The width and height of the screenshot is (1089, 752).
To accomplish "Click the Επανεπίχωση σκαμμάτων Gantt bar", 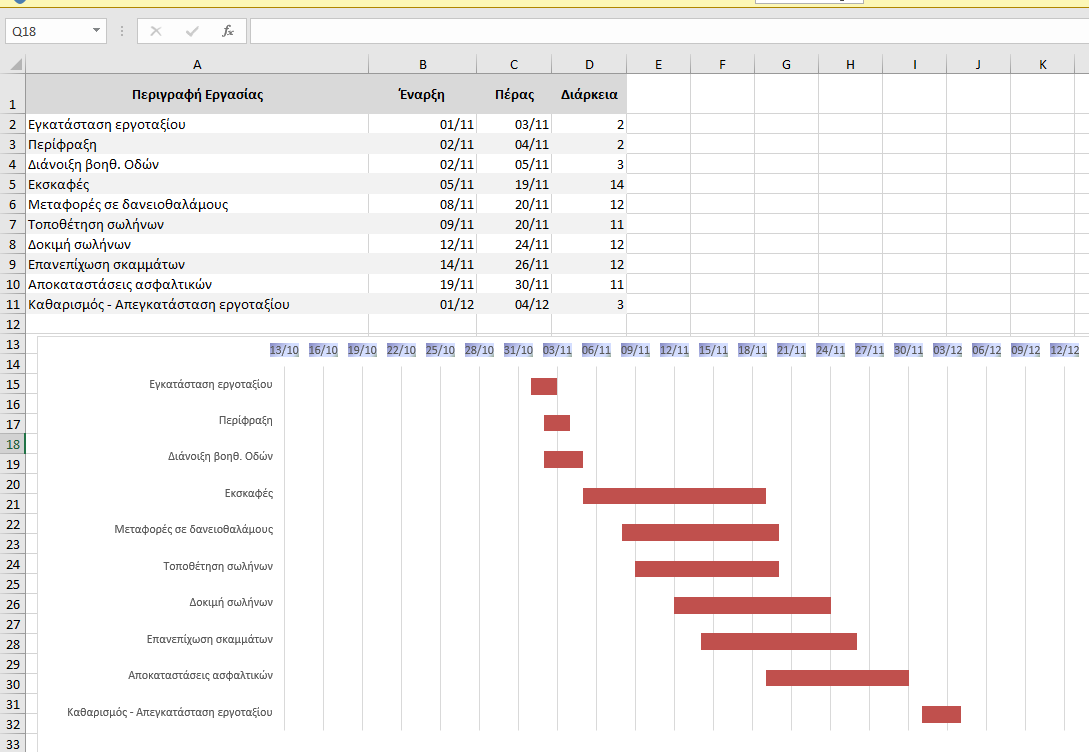I will tap(779, 642).
